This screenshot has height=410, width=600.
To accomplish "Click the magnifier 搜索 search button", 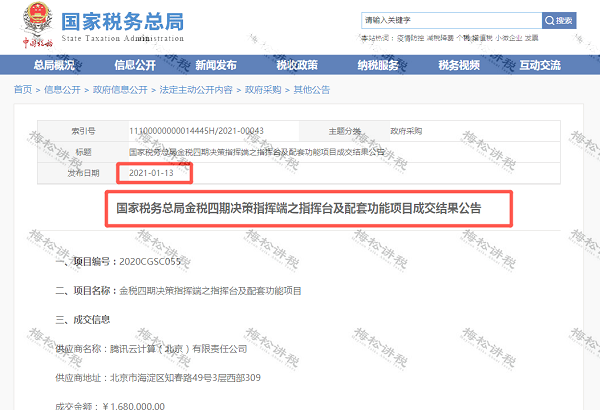I will click(x=558, y=20).
